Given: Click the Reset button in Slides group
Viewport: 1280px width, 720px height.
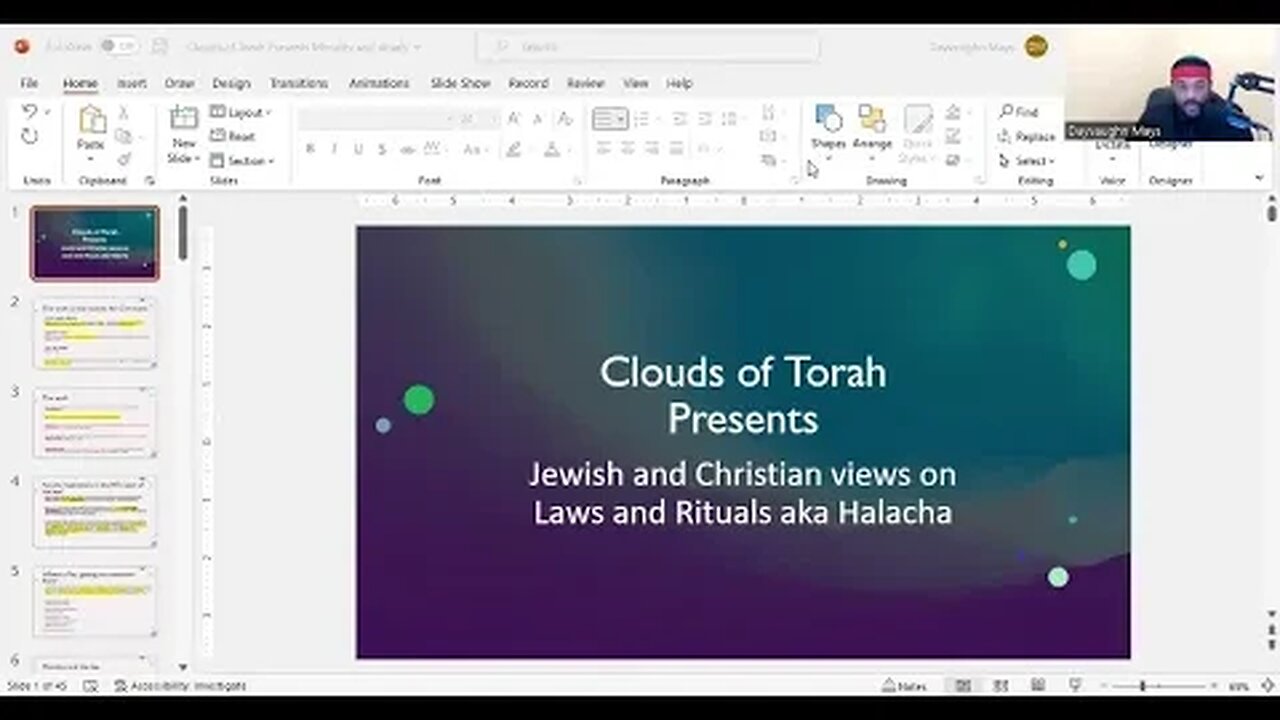Looking at the screenshot, I should point(238,136).
